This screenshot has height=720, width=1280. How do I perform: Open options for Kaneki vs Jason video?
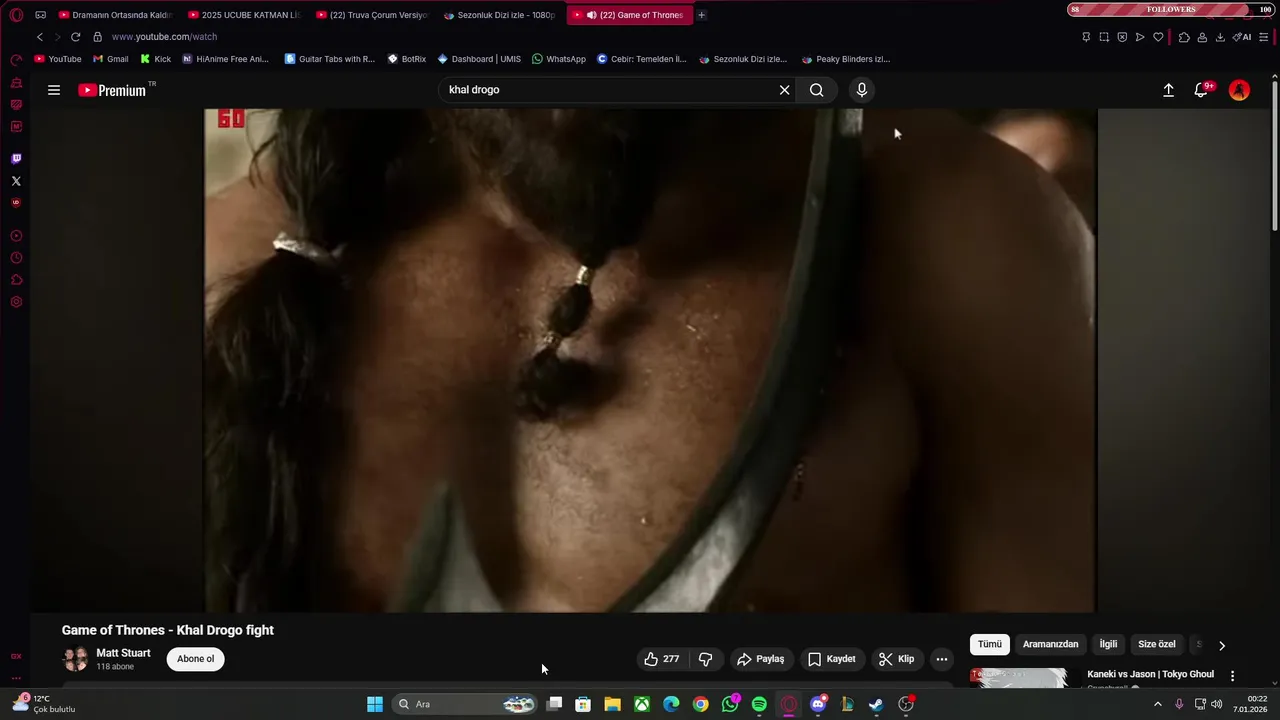tap(1232, 676)
